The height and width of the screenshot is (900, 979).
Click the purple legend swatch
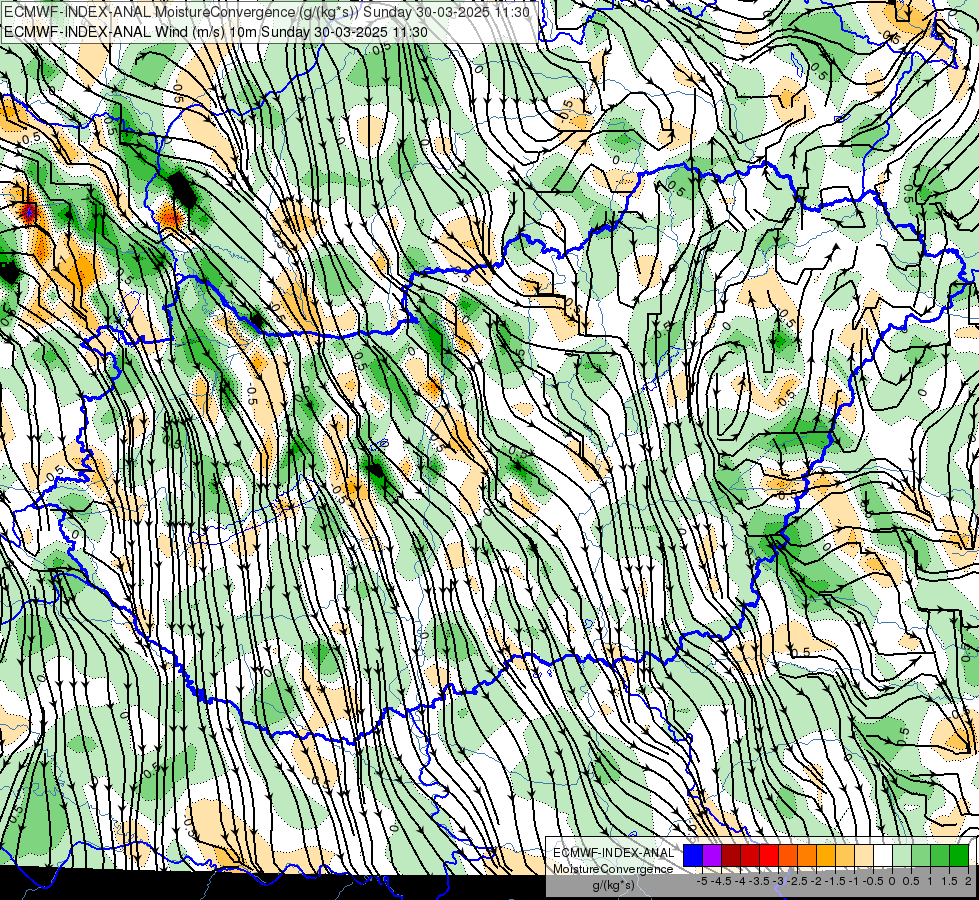pyautogui.click(x=712, y=855)
